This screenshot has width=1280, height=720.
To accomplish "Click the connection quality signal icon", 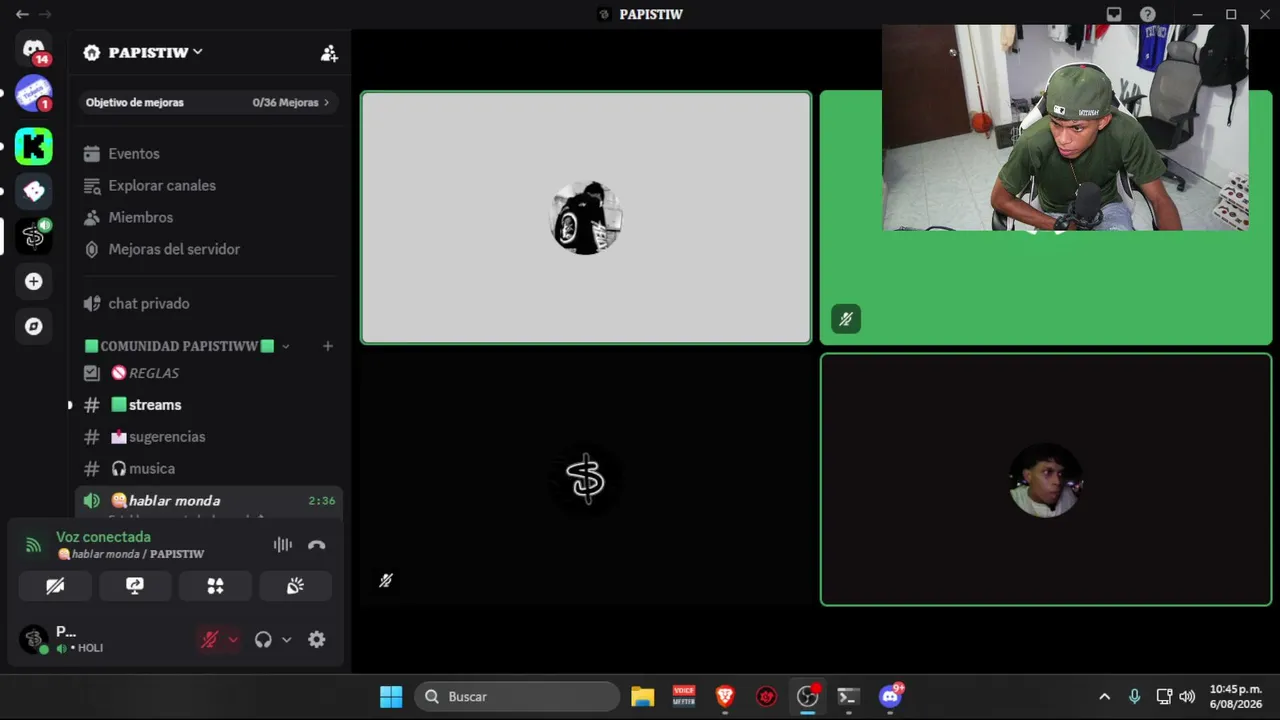I will tap(34, 545).
